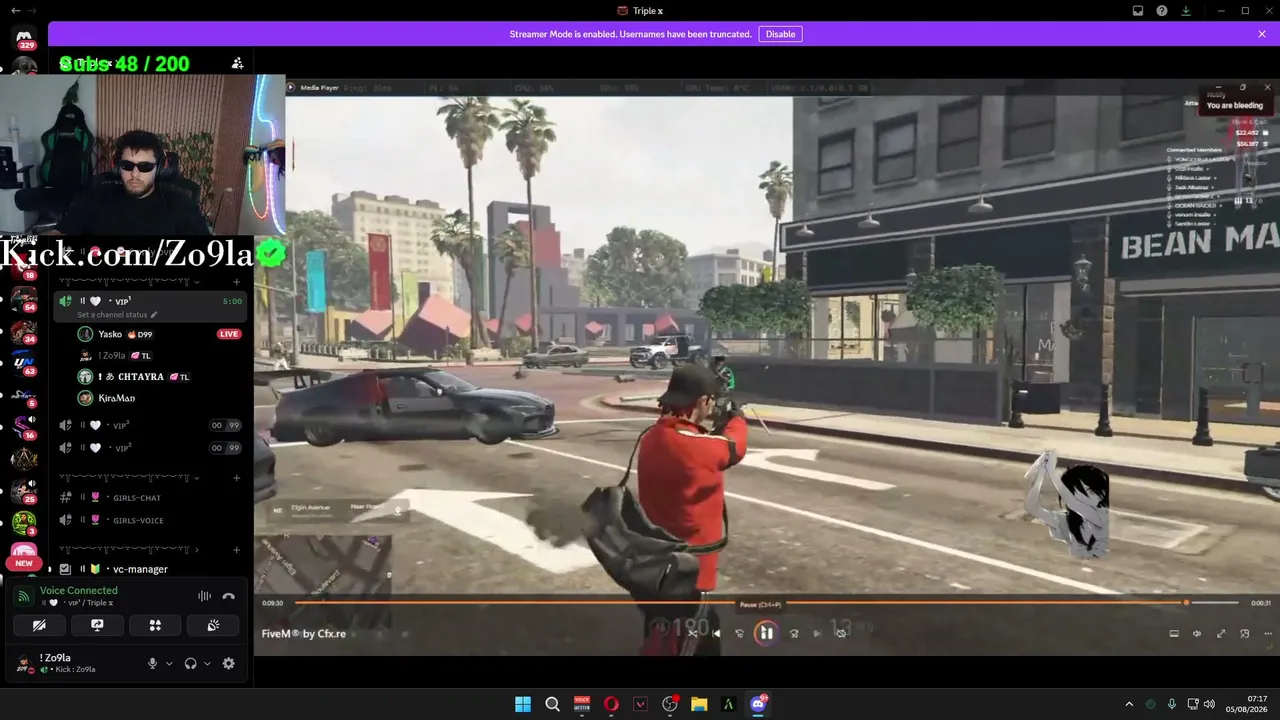
Task: Toggle noise suppression
Action: 204,596
